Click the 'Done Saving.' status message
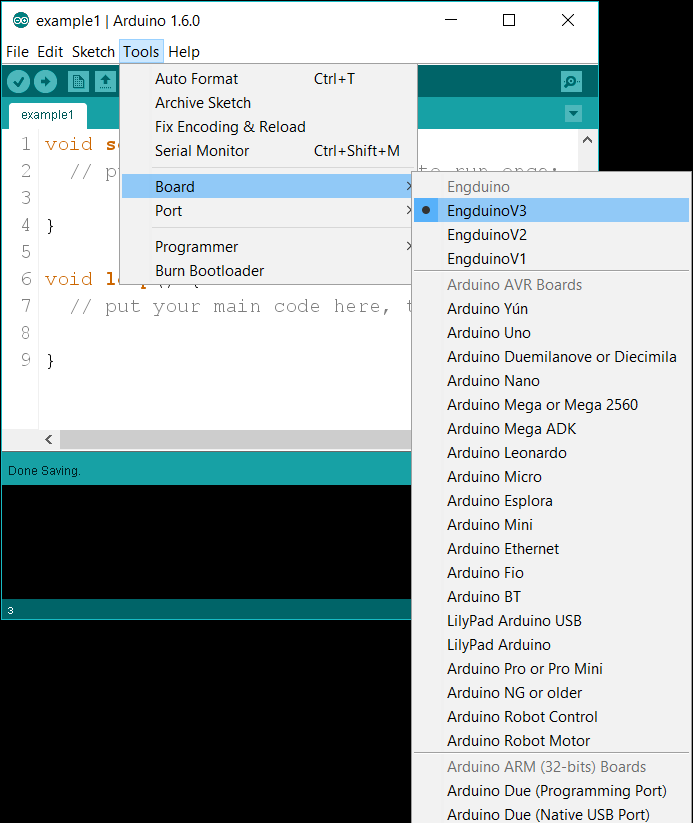 44,471
